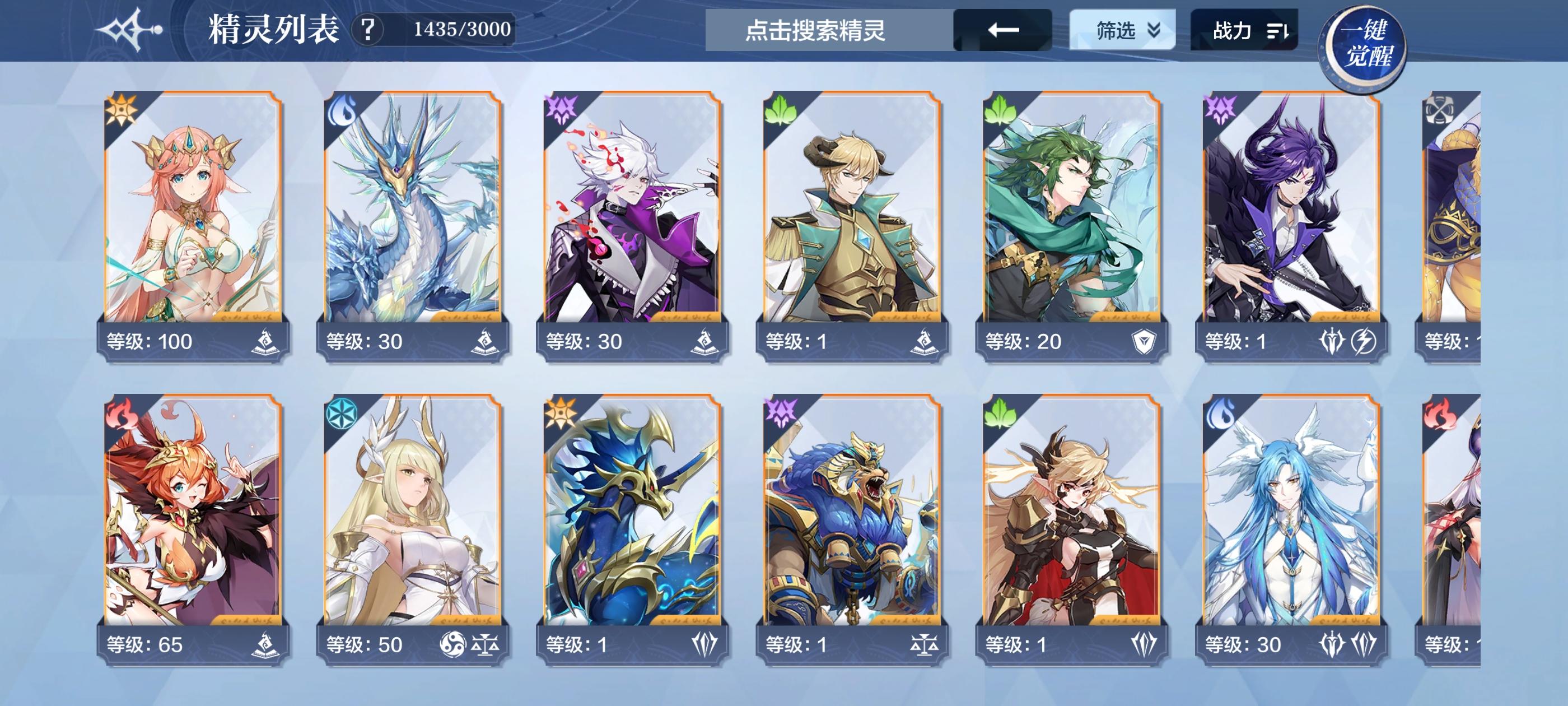Tap the 一键觉醒 round button
Viewport: 1568px width, 706px height.
click(1366, 44)
